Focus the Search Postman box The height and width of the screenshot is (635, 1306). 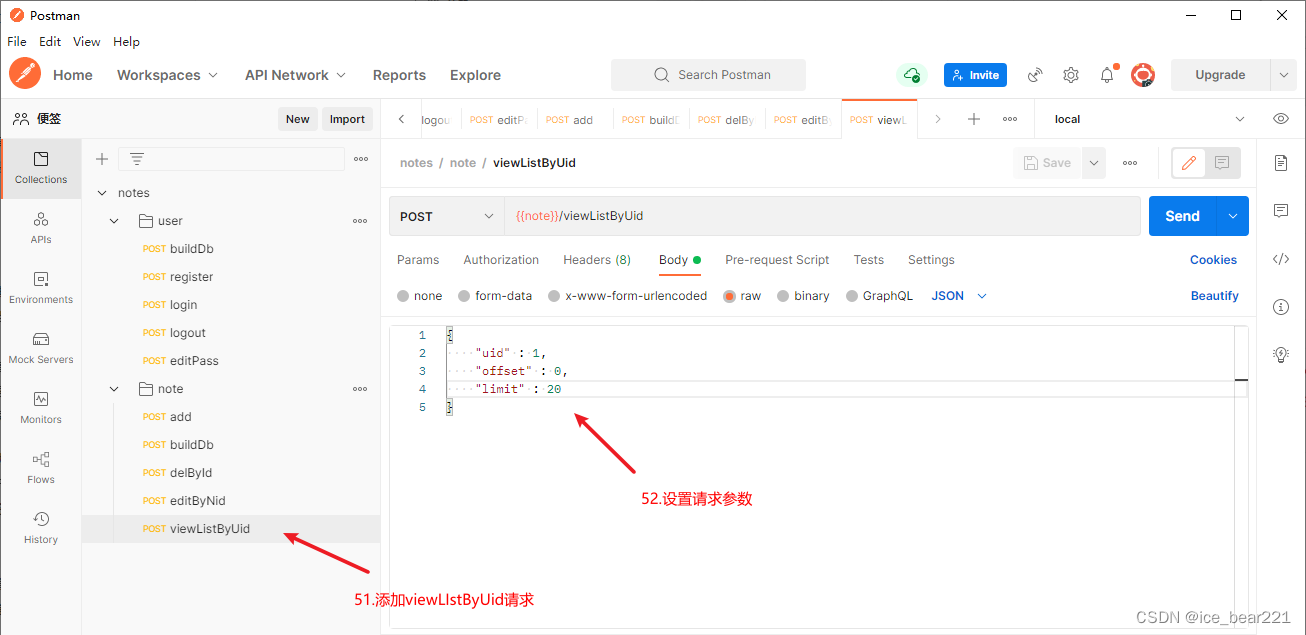tap(709, 75)
